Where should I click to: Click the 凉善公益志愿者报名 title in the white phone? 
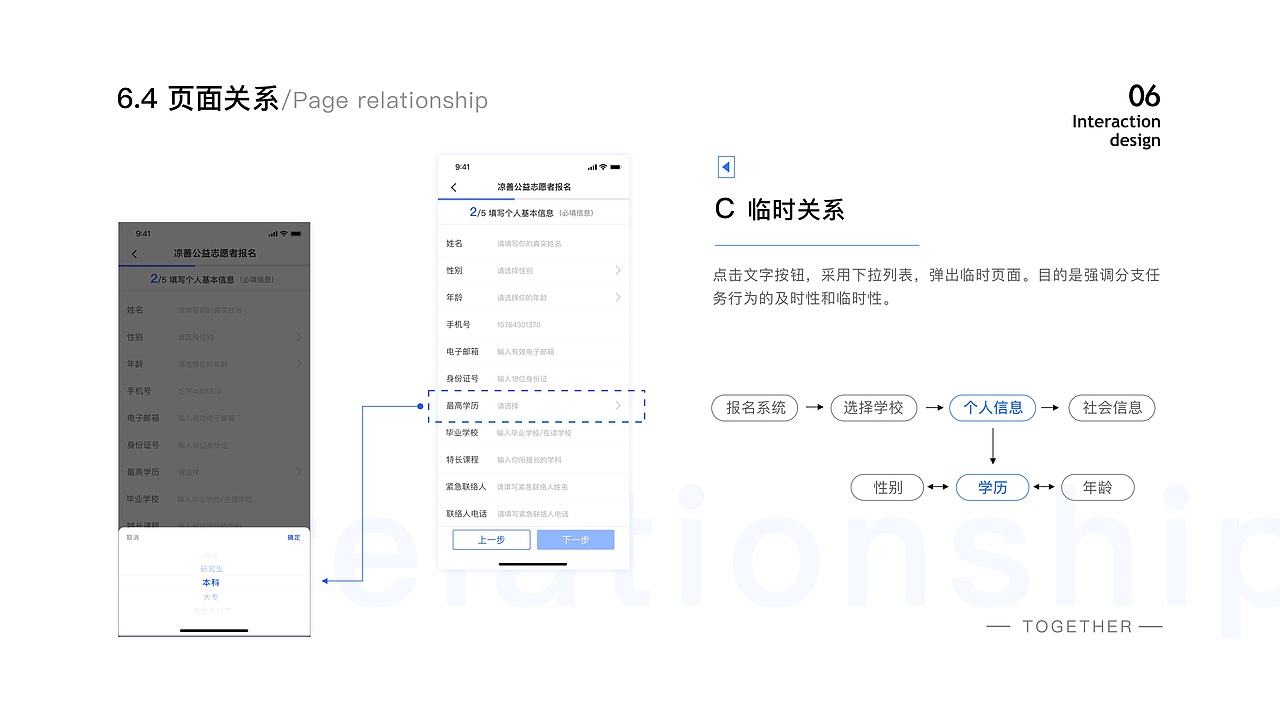tap(534, 187)
